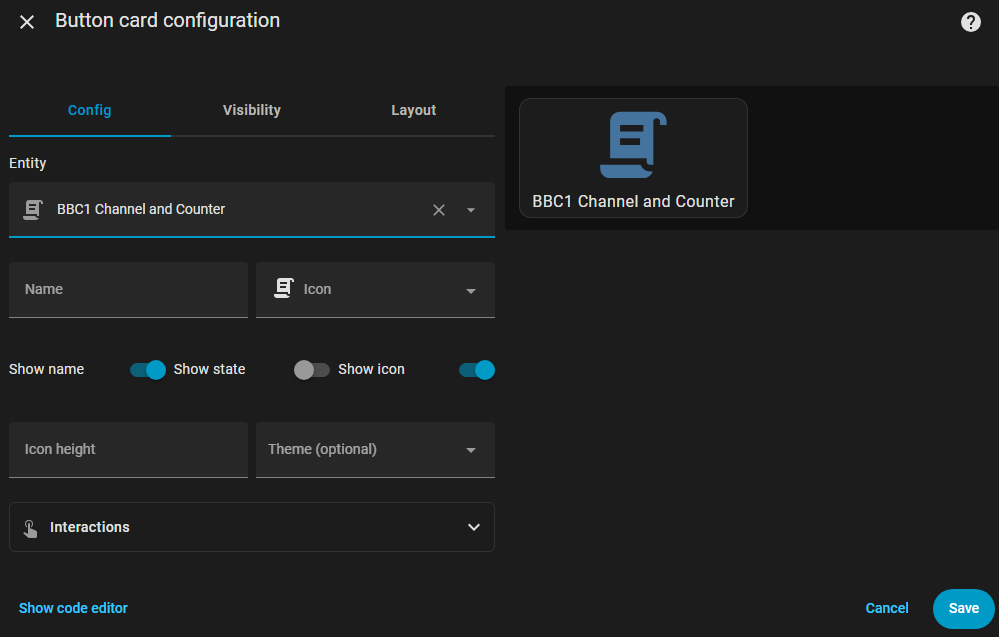This screenshot has height=637, width=999.
Task: Switch to the Layout tab
Action: [x=413, y=110]
